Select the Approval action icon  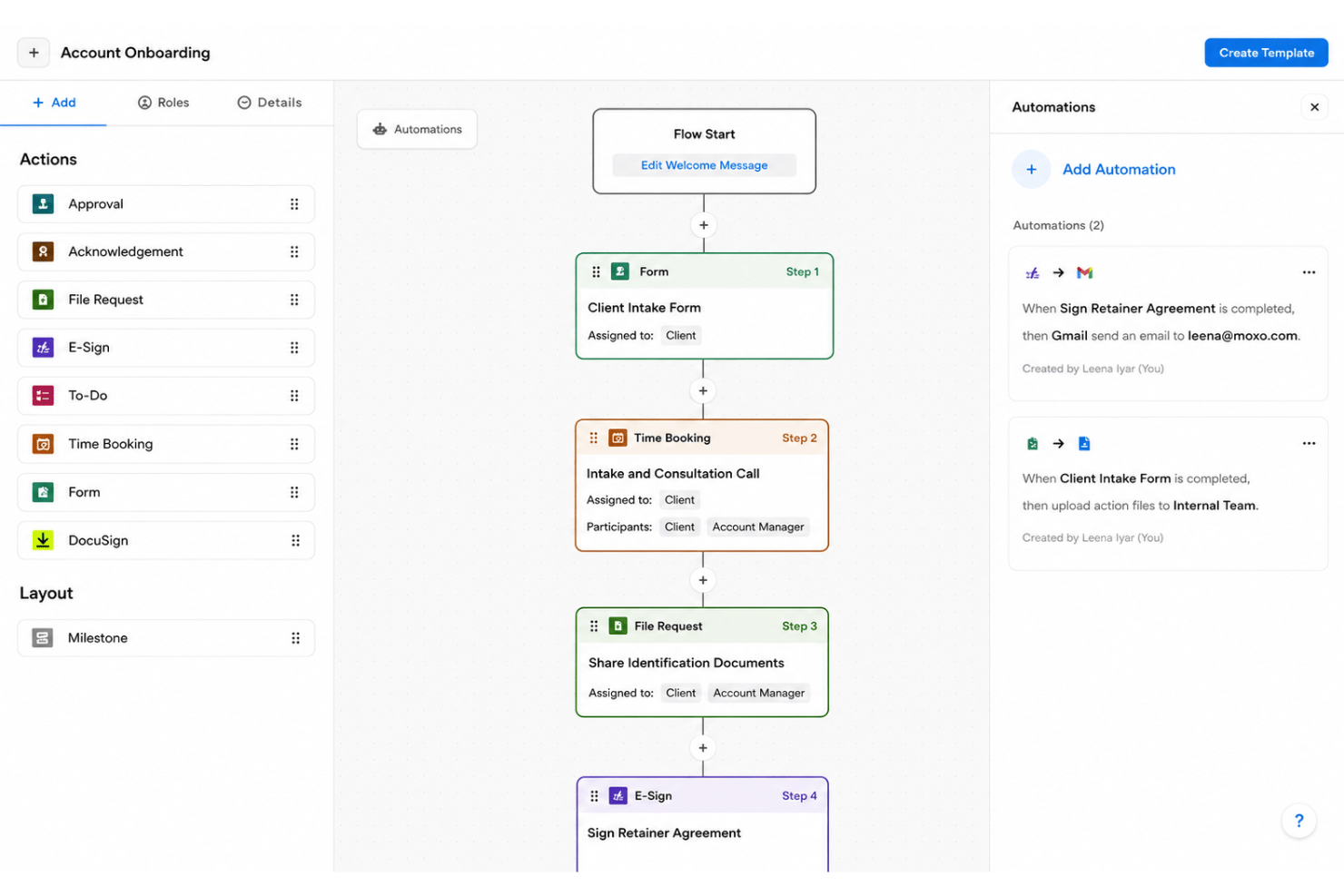pyautogui.click(x=43, y=204)
